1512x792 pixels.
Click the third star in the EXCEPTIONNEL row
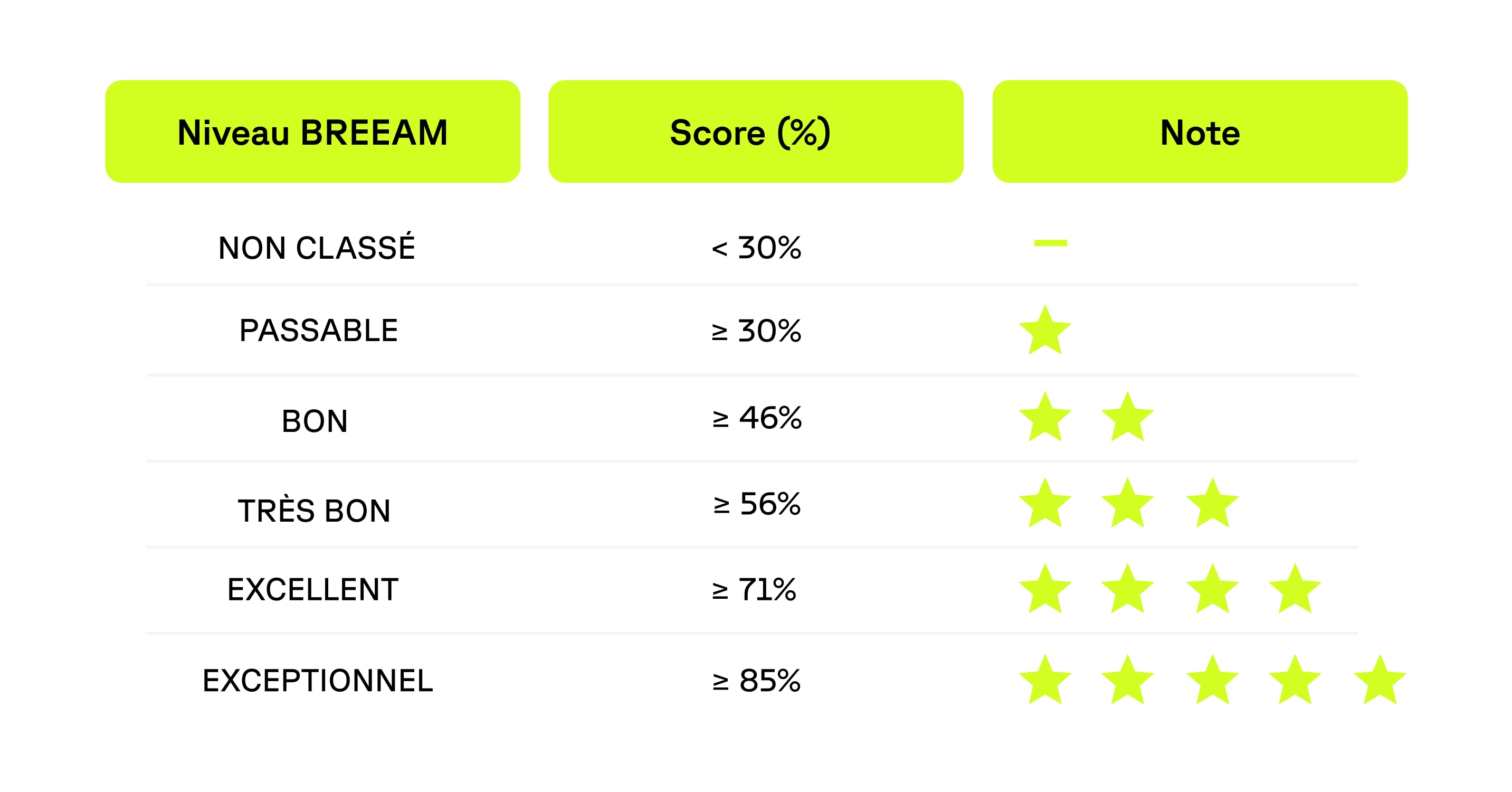click(x=1212, y=681)
